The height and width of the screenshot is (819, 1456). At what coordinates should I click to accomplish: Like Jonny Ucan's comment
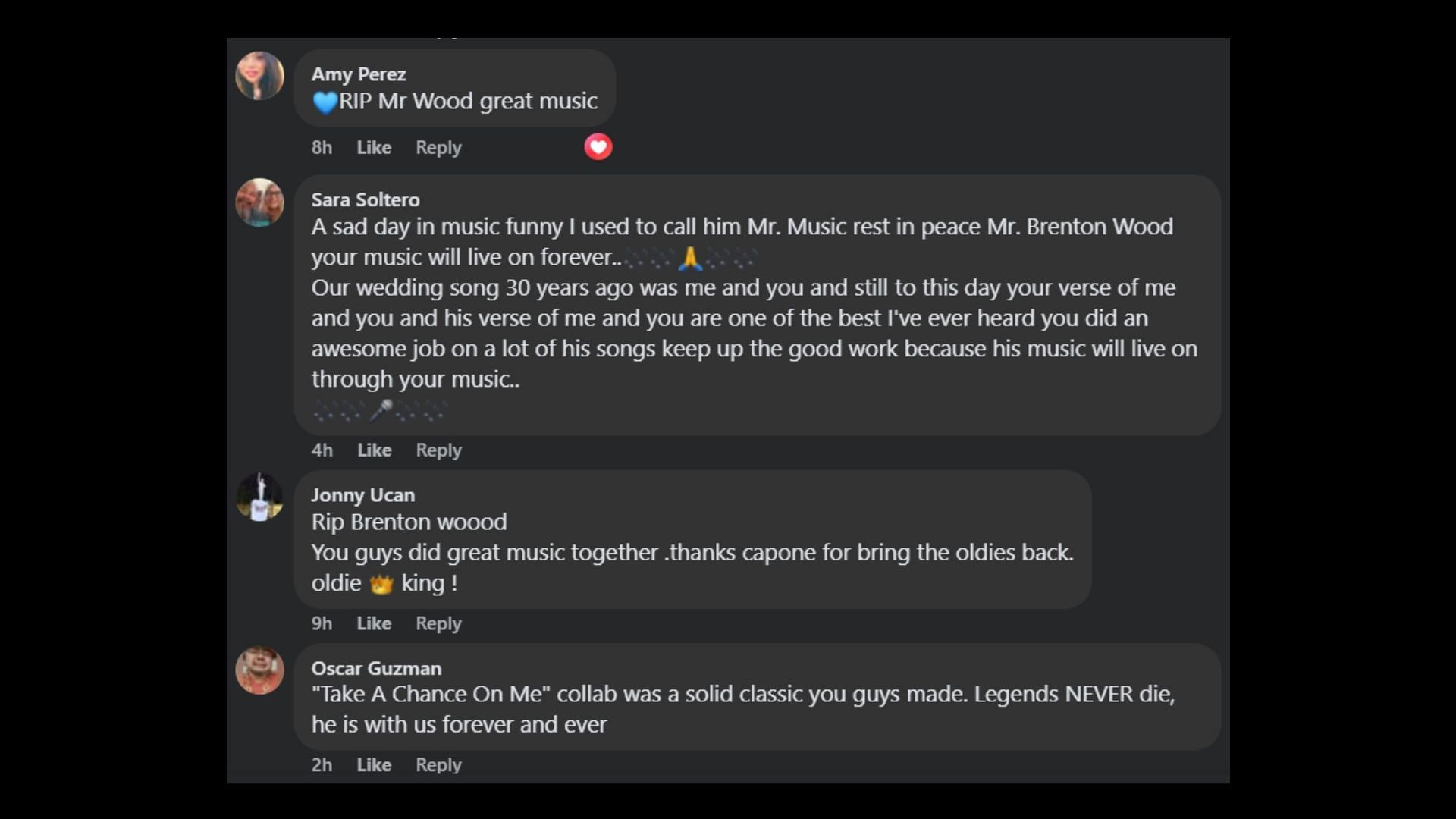pyautogui.click(x=374, y=623)
